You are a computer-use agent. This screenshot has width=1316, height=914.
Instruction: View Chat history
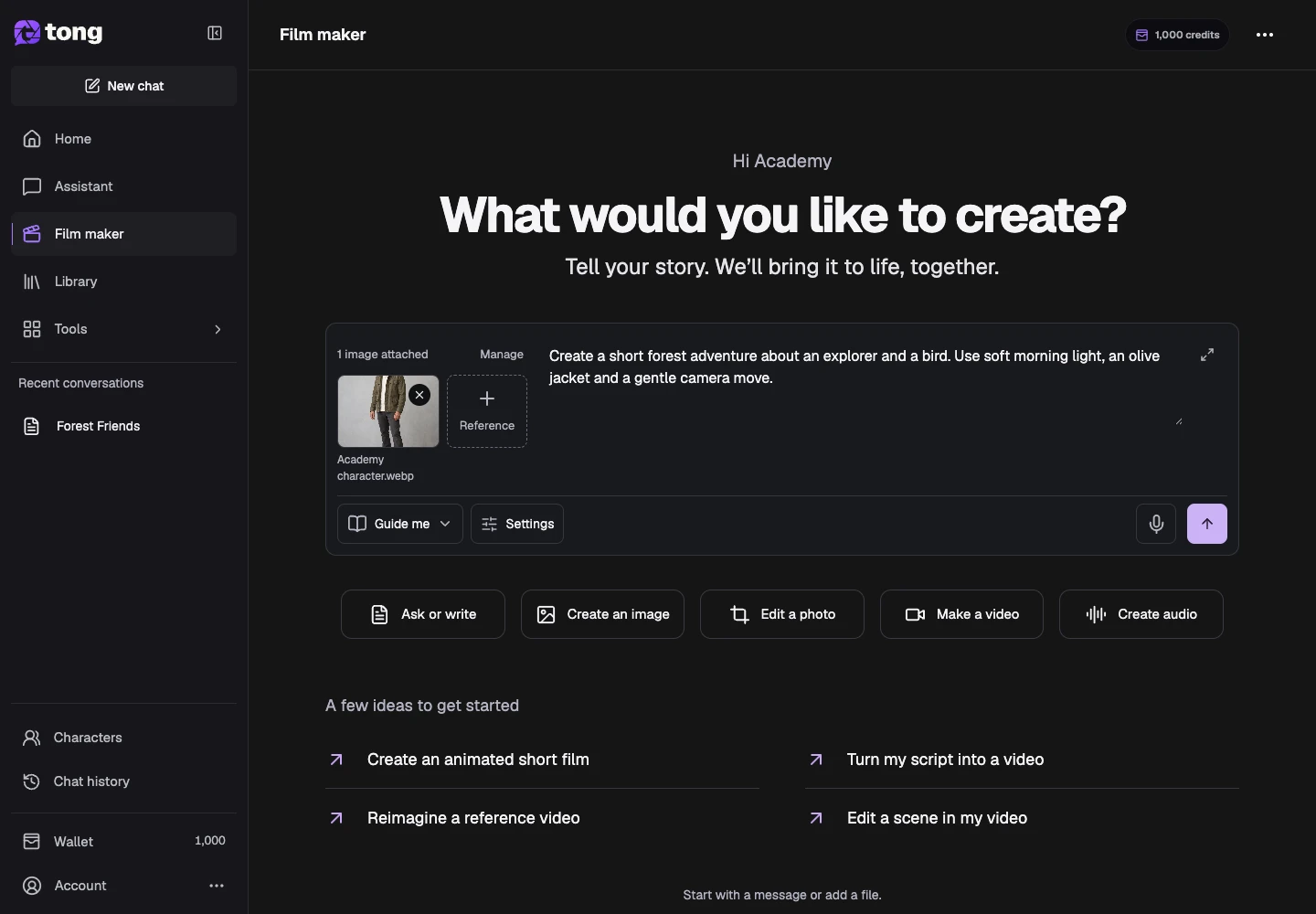point(124,781)
